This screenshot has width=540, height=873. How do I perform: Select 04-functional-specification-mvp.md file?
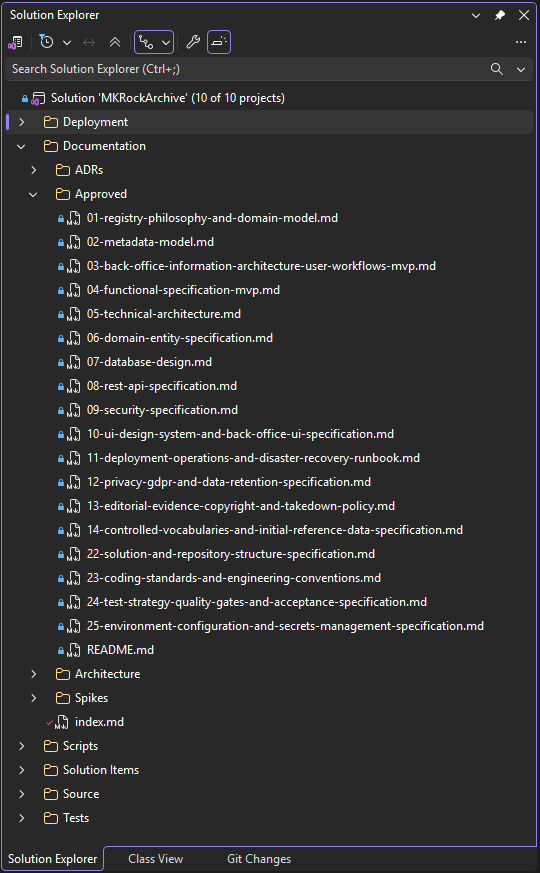point(183,290)
